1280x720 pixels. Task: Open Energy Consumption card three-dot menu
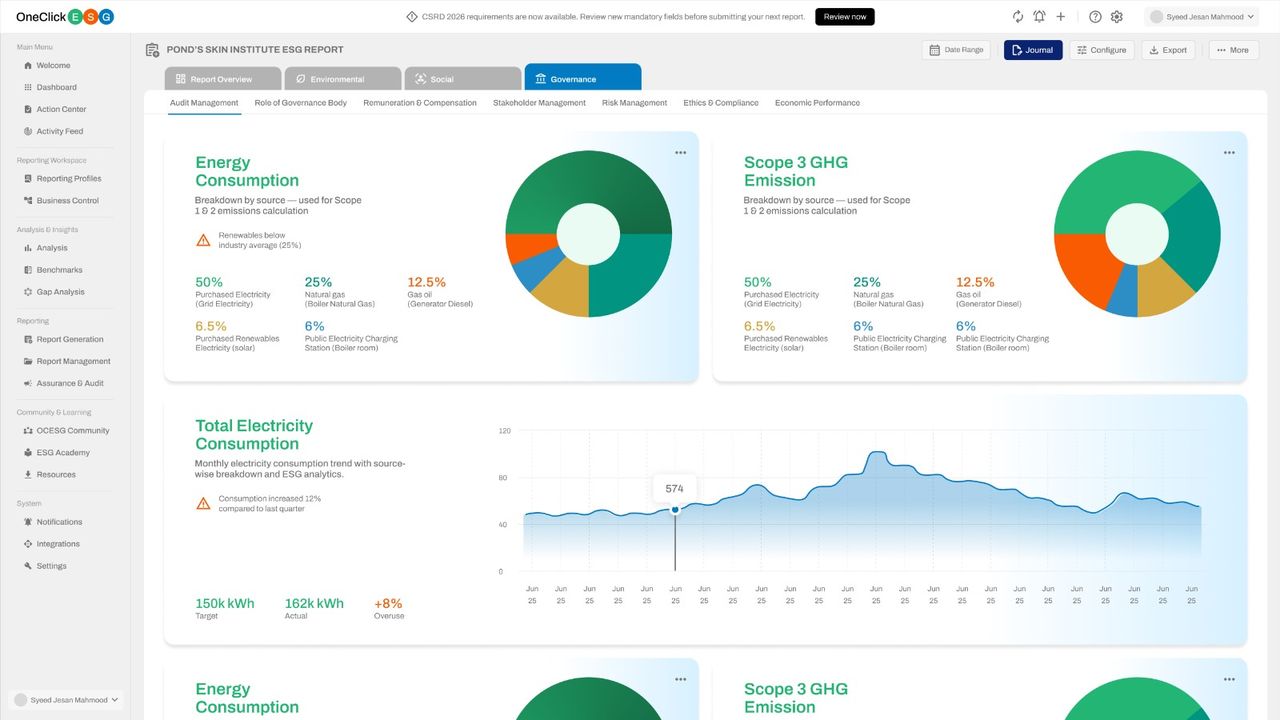(680, 153)
